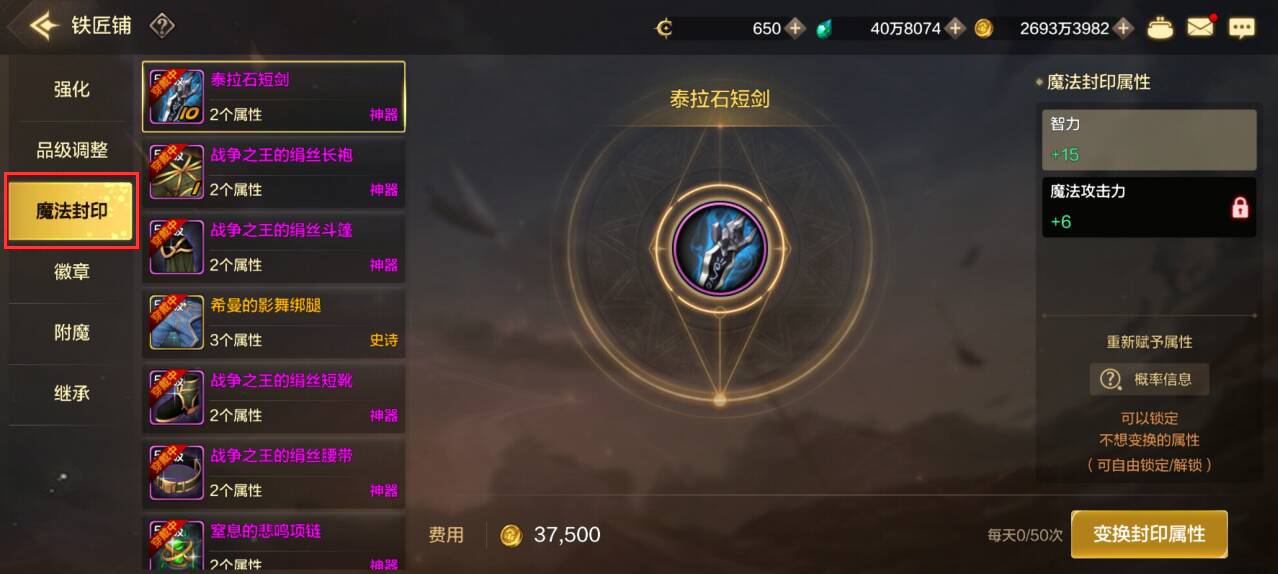Toggle the lock on 魔法攻击力 attribute

click(1240, 208)
